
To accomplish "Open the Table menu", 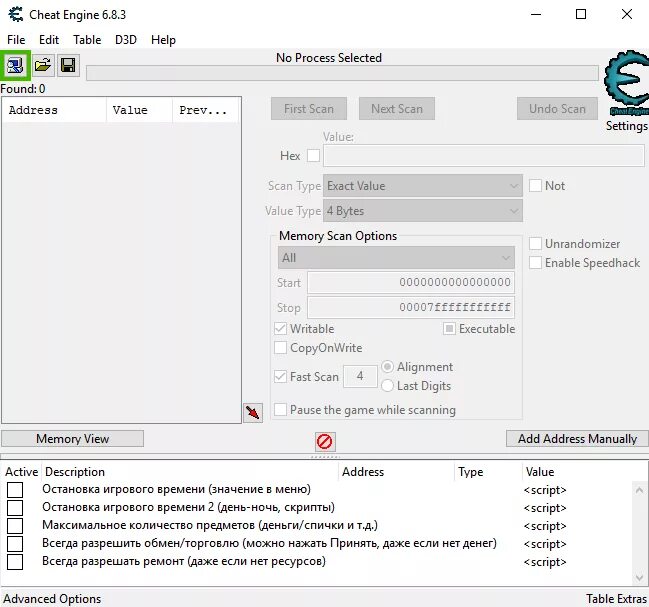I will pyautogui.click(x=87, y=40).
